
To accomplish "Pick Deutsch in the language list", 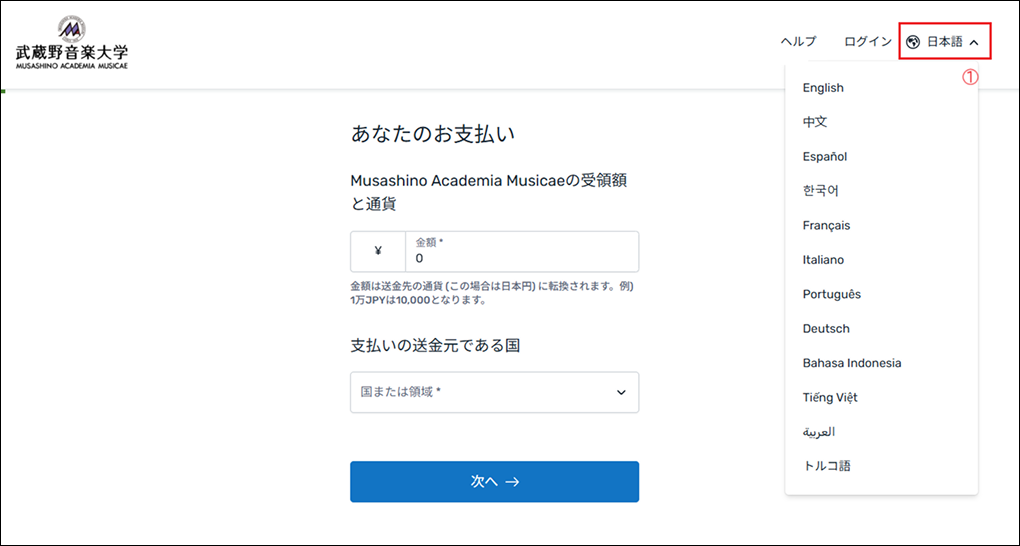I will [826, 329].
